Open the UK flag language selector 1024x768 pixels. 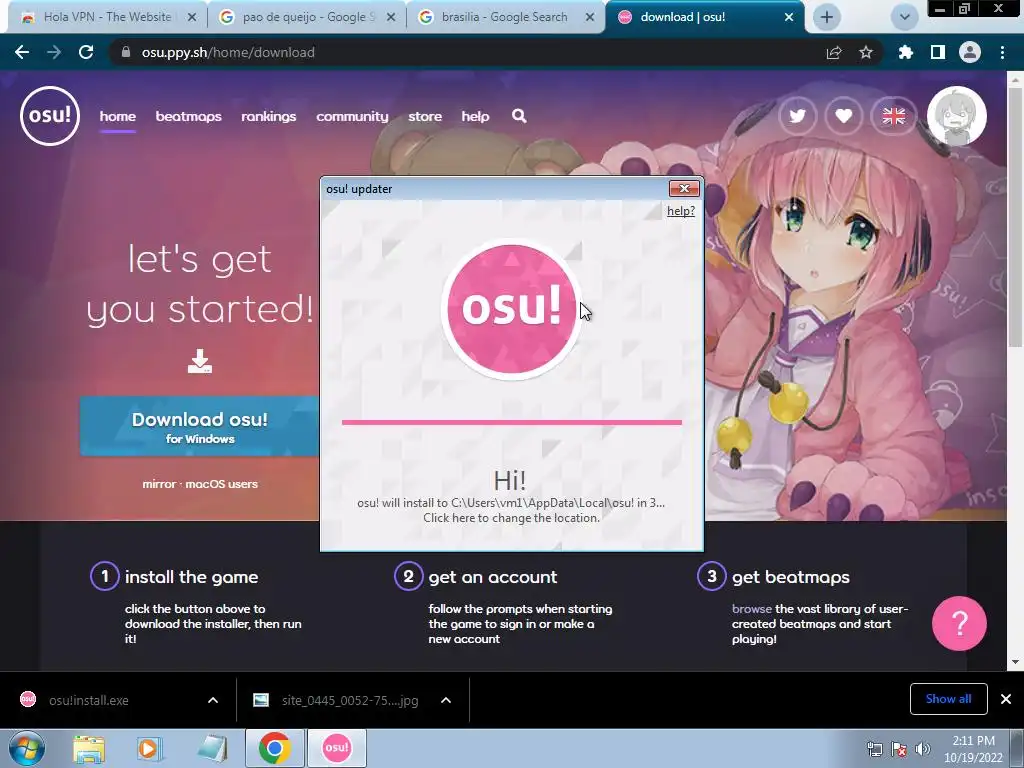coord(893,116)
